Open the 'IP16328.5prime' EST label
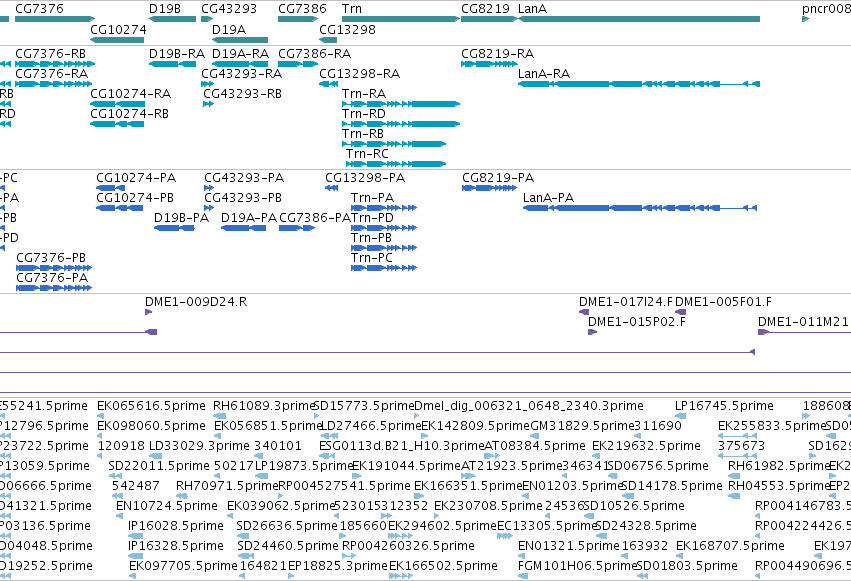Image resolution: width=851 pixels, height=581 pixels. [176, 547]
